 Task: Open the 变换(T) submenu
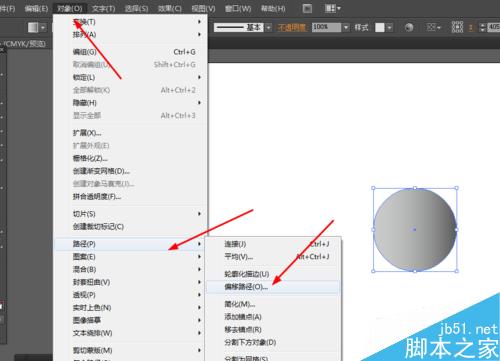[130, 22]
